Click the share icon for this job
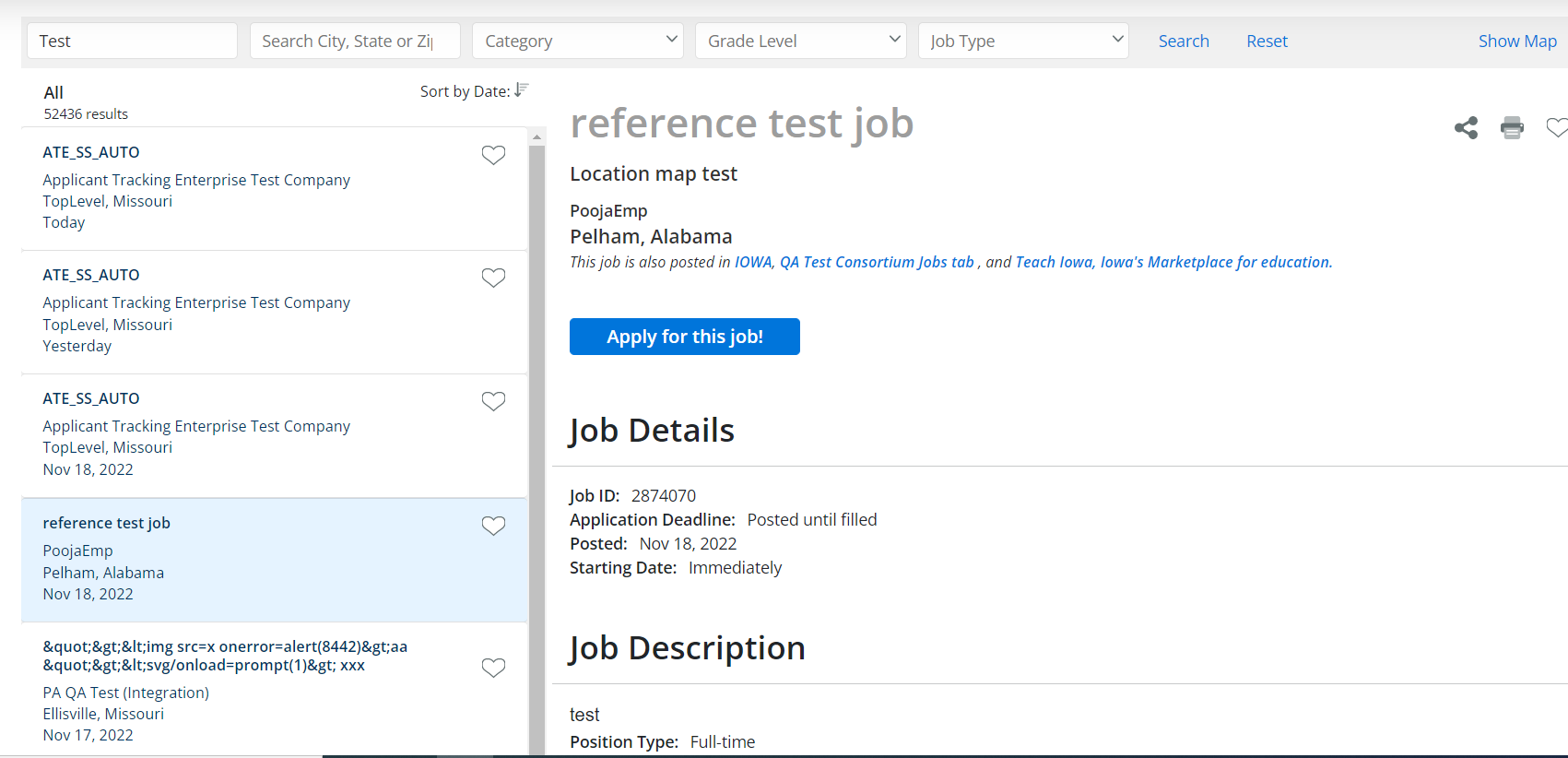This screenshot has height=758, width=1568. (1466, 128)
